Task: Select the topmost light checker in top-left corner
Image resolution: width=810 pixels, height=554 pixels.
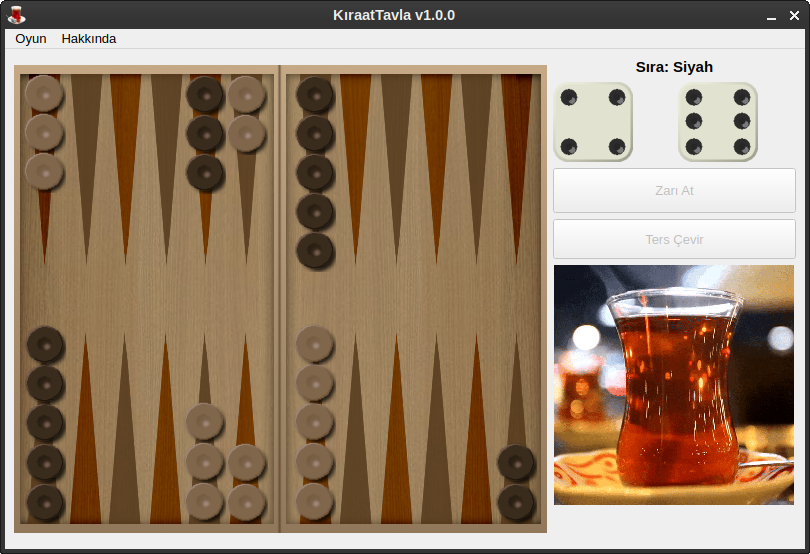Action: [44, 94]
